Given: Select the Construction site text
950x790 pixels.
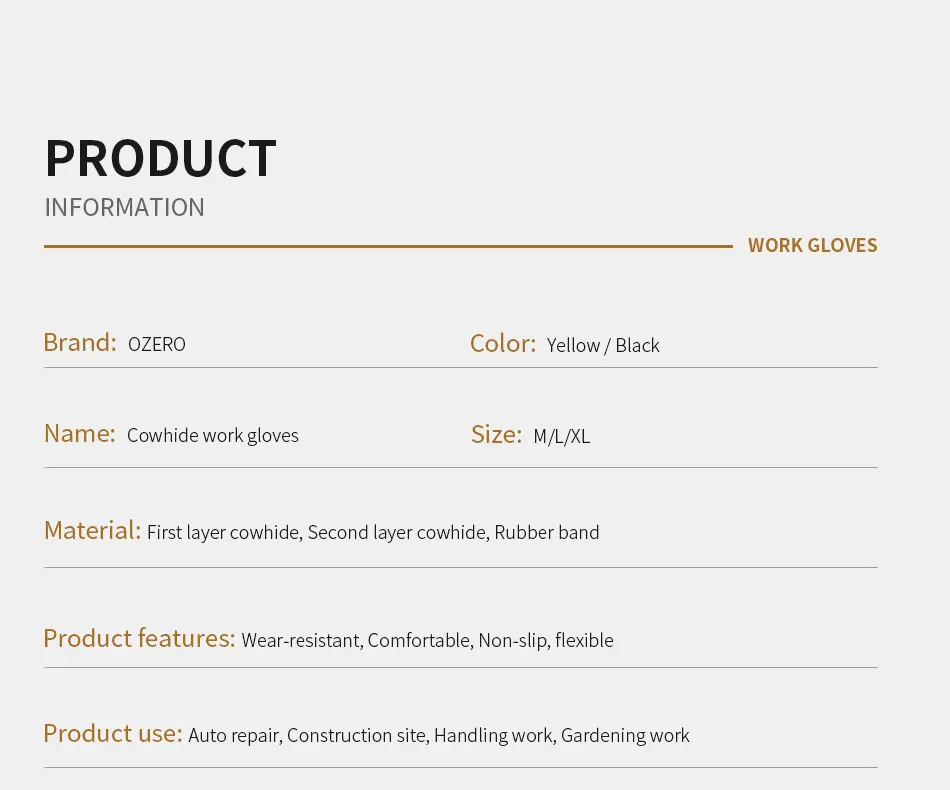Looking at the screenshot, I should [356, 735].
